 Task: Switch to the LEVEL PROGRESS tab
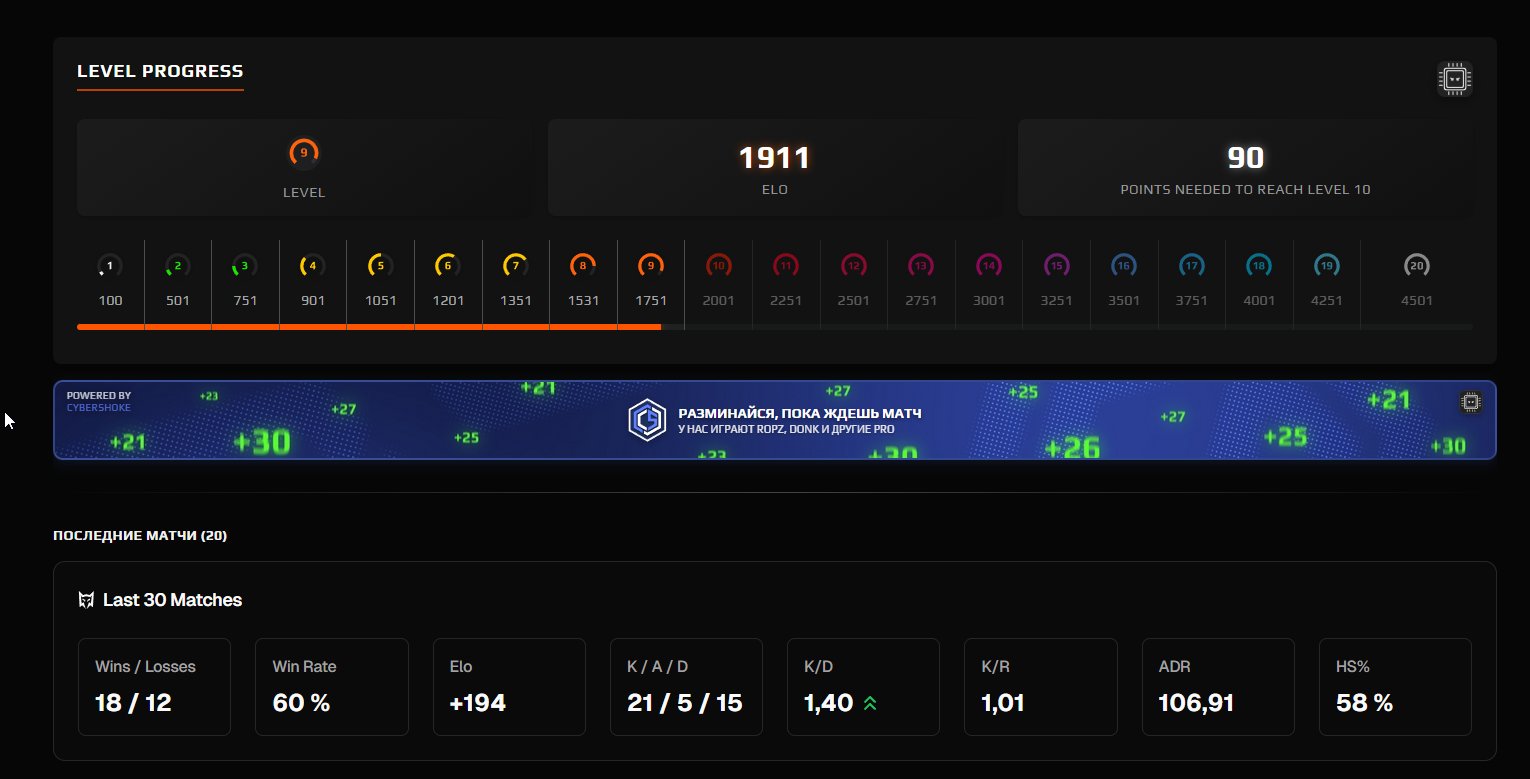[x=160, y=71]
